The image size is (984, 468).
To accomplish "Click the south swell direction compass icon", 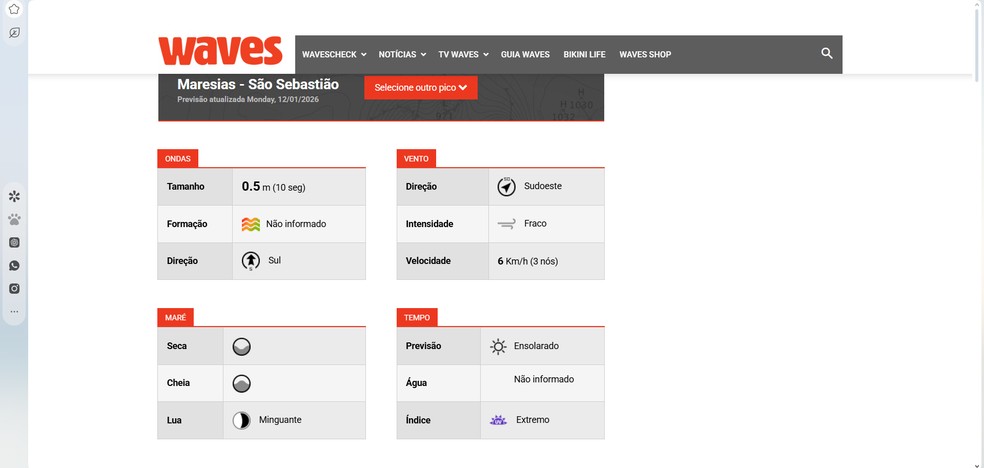I will pos(250,261).
